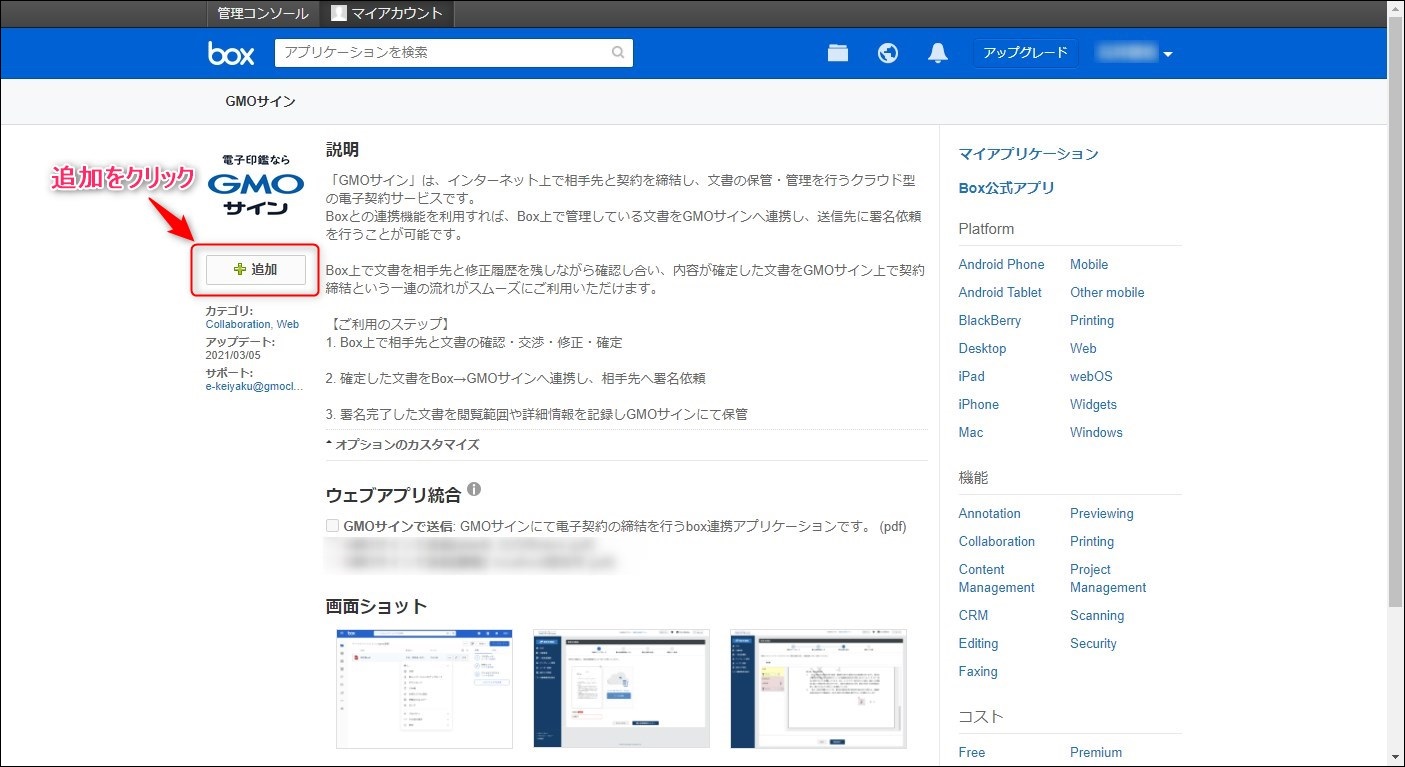
Task: Filter by Annotation feature
Action: point(989,513)
